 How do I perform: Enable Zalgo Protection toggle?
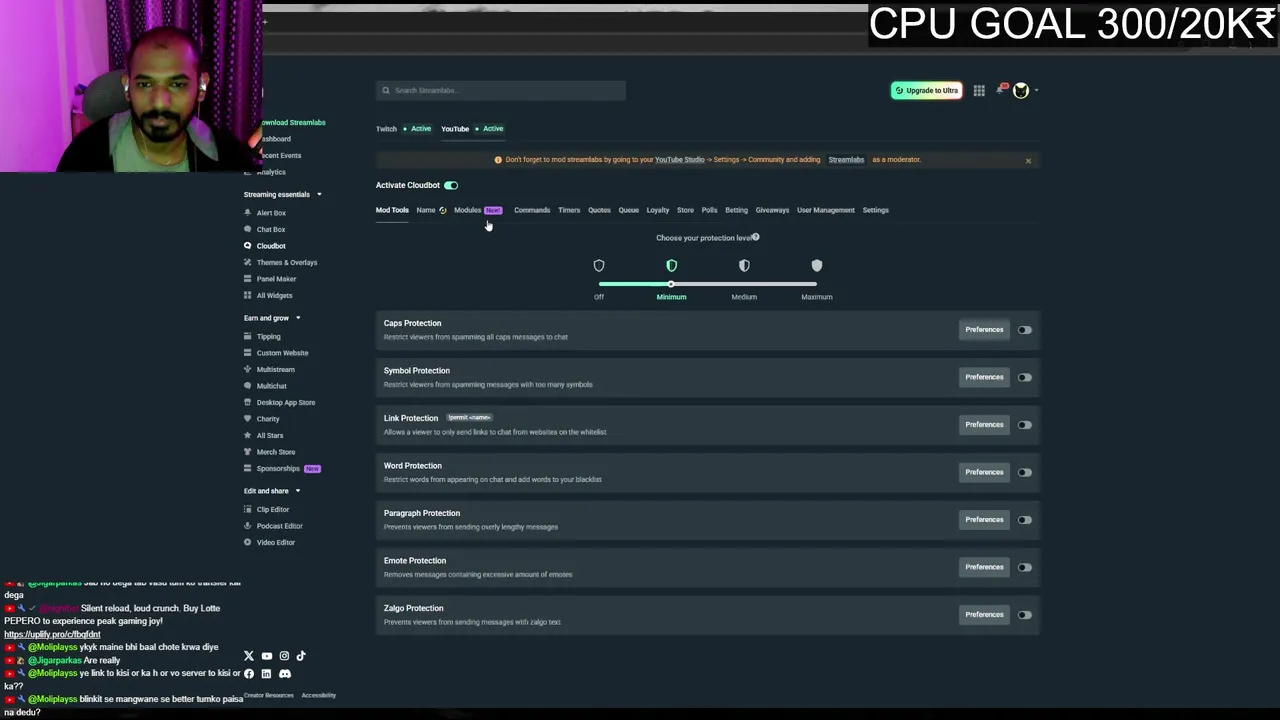(1025, 615)
